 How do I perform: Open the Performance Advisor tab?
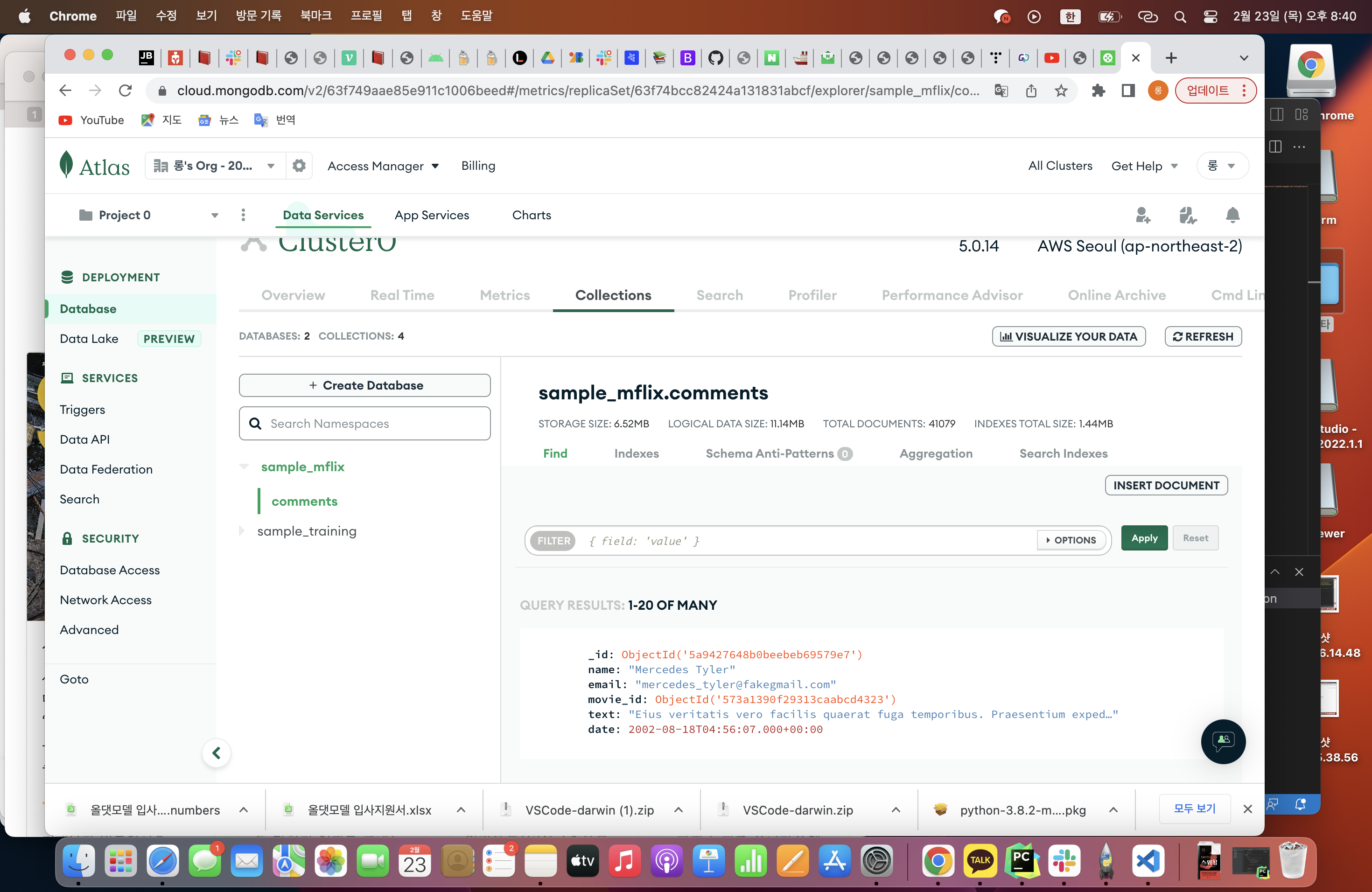click(952, 295)
